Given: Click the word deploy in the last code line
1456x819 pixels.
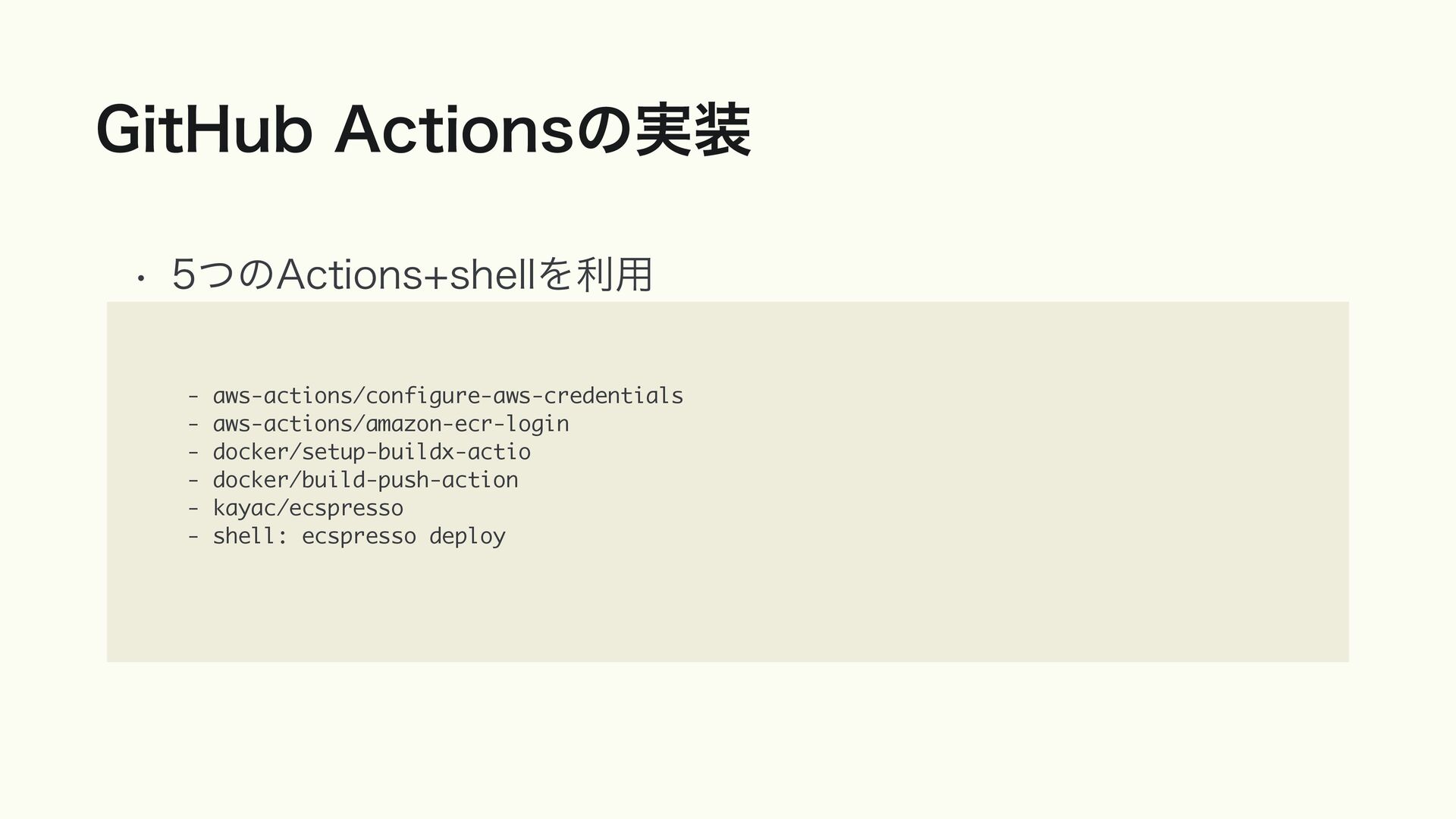Looking at the screenshot, I should click(467, 537).
